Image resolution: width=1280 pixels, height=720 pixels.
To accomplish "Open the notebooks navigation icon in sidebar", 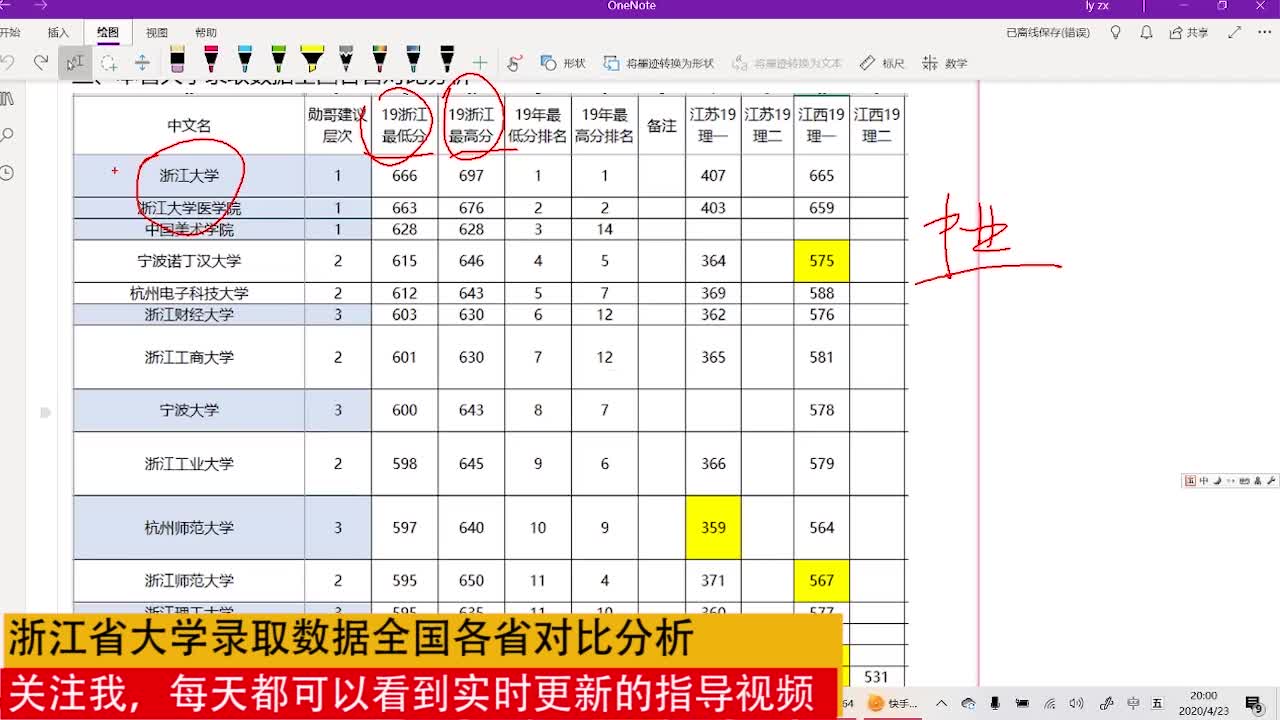I will (x=7, y=99).
